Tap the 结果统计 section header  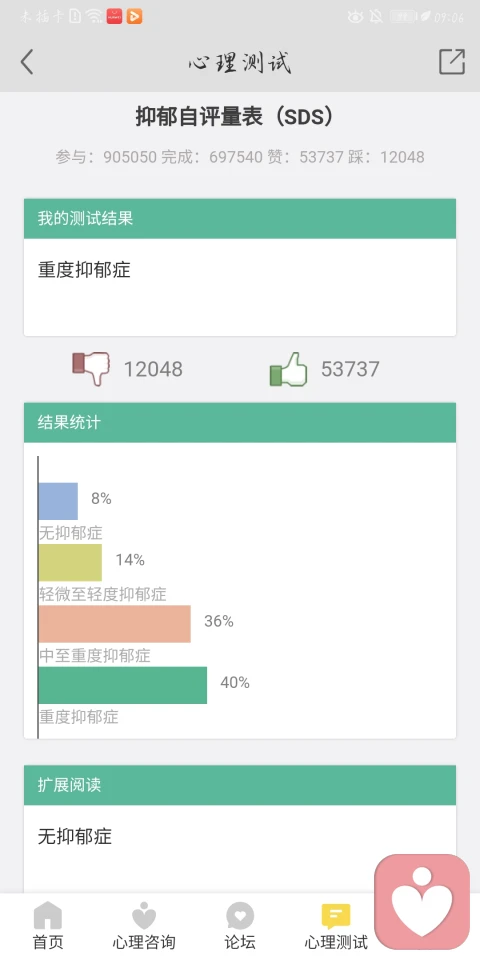(x=240, y=422)
